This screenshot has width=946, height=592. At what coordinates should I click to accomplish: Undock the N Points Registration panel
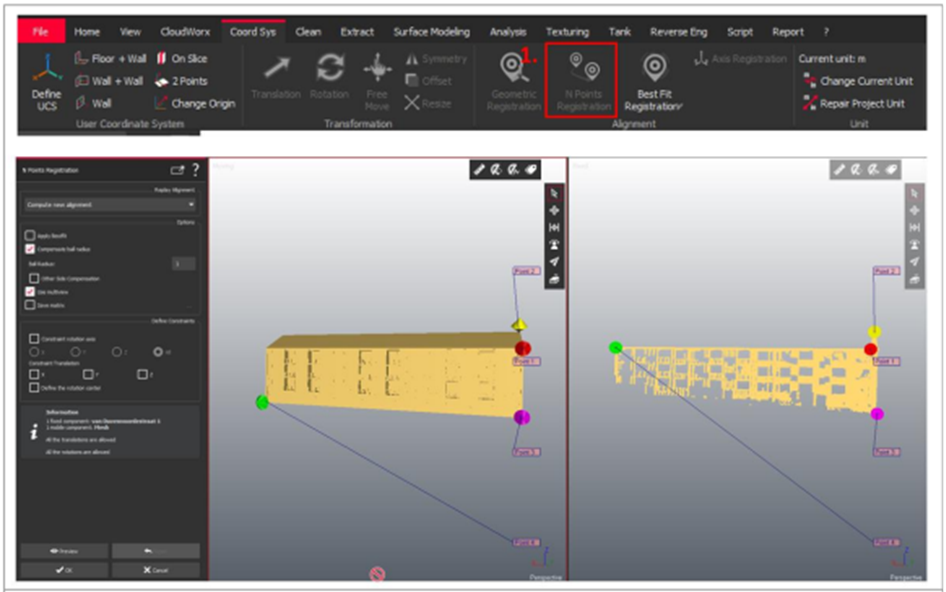(x=177, y=170)
